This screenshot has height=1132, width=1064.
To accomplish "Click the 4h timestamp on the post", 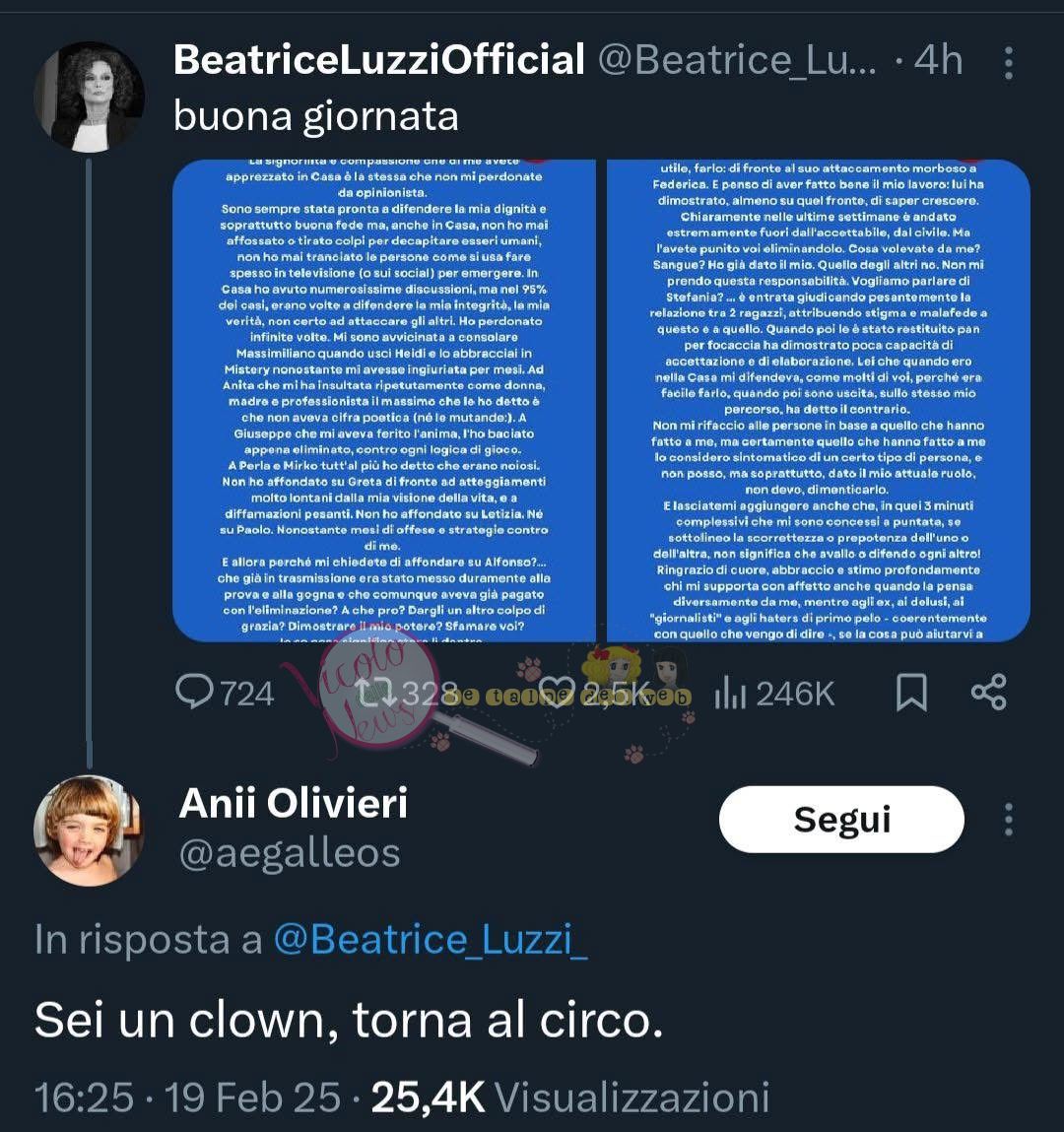I will (x=938, y=61).
